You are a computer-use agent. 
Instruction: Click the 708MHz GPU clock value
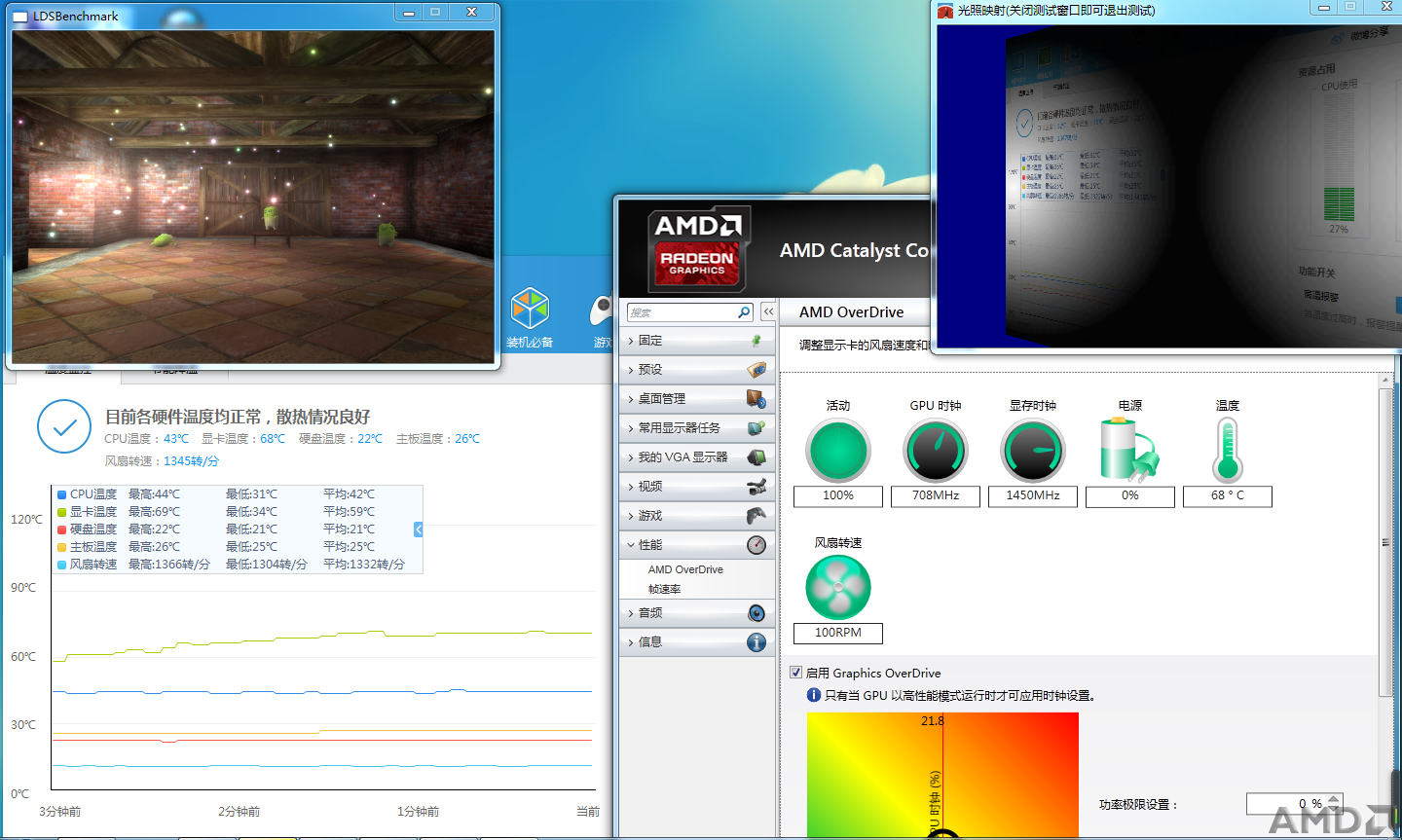click(936, 495)
